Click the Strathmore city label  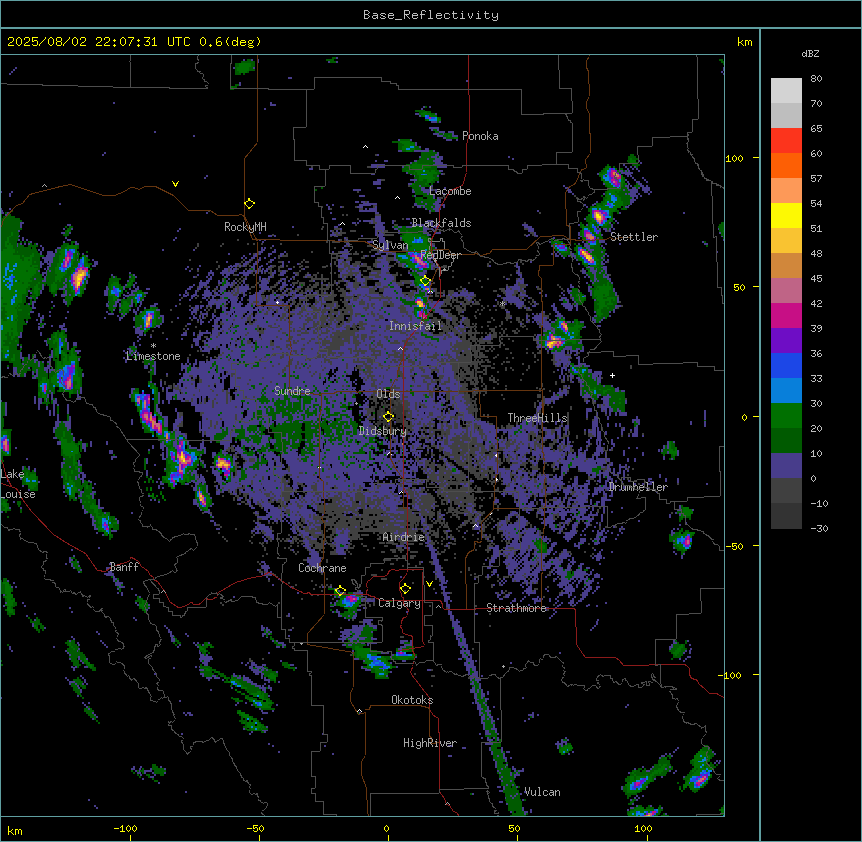pos(516,608)
